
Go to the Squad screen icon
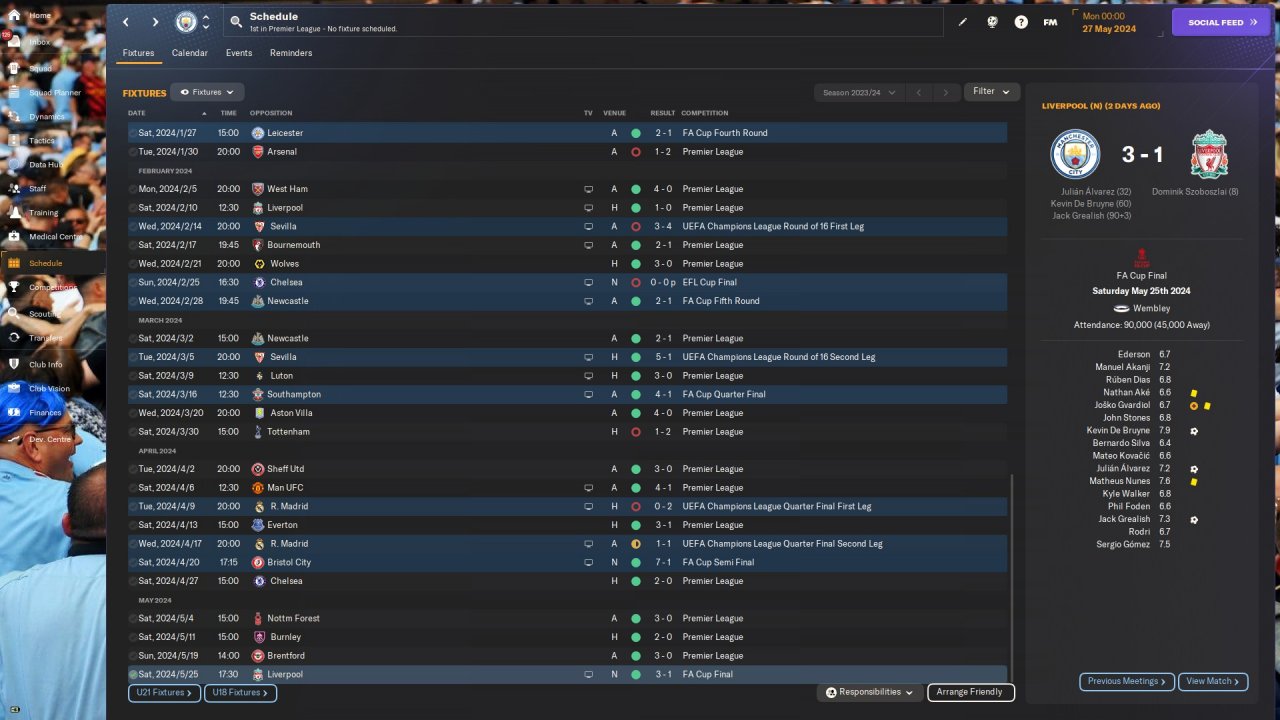click(14, 68)
